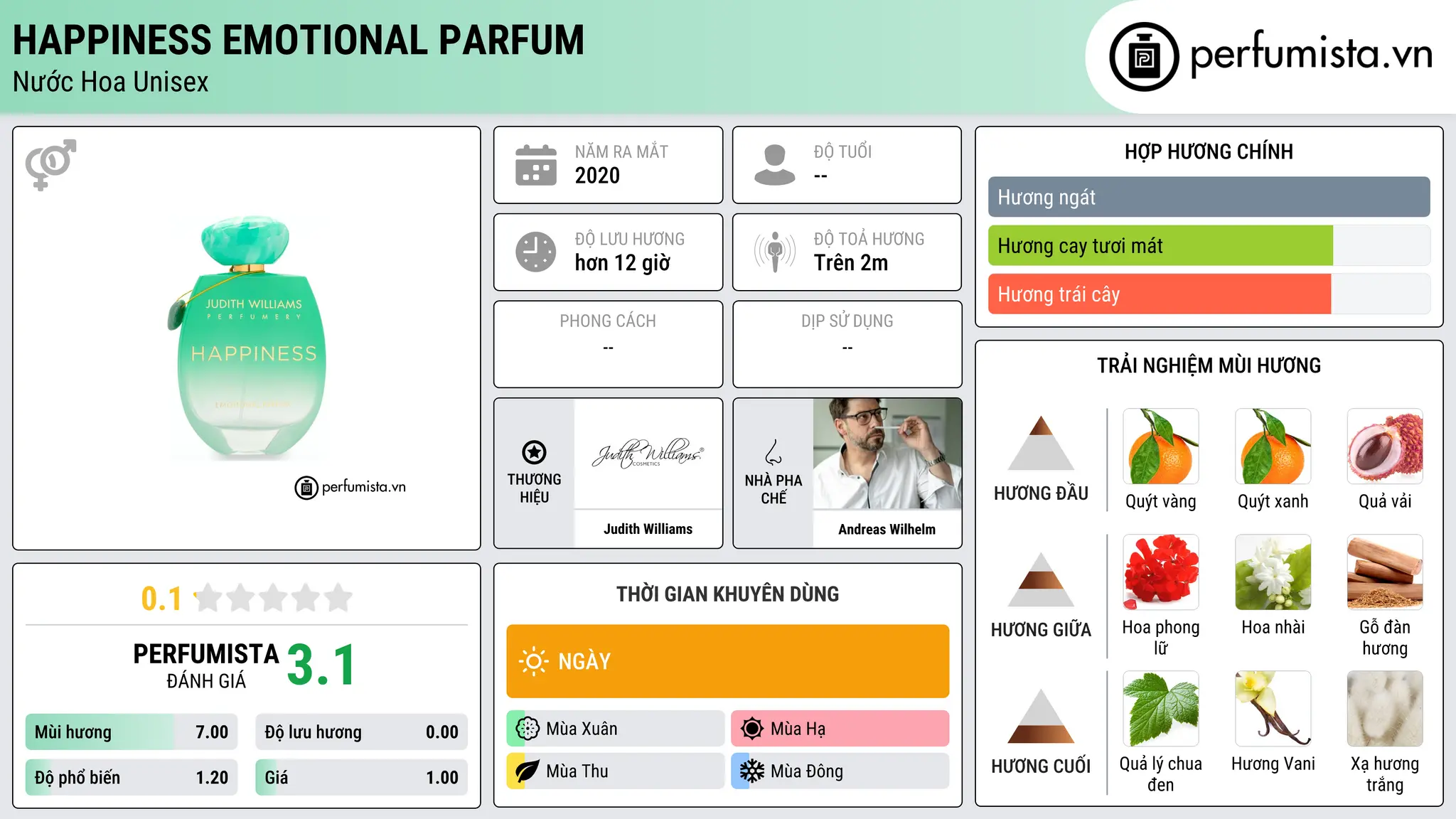Click the Hương ngát accord bar

(x=1209, y=197)
